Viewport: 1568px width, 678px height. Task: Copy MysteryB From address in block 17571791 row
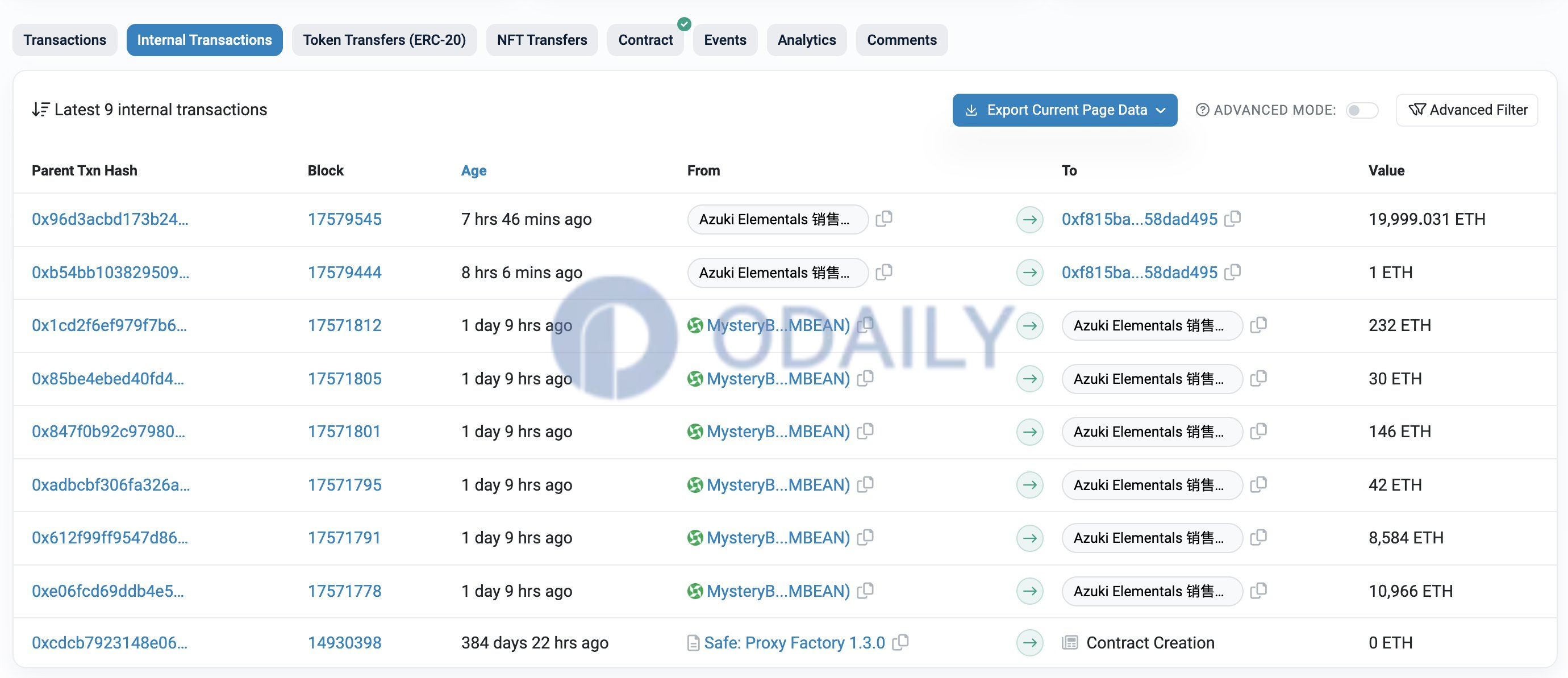click(865, 537)
